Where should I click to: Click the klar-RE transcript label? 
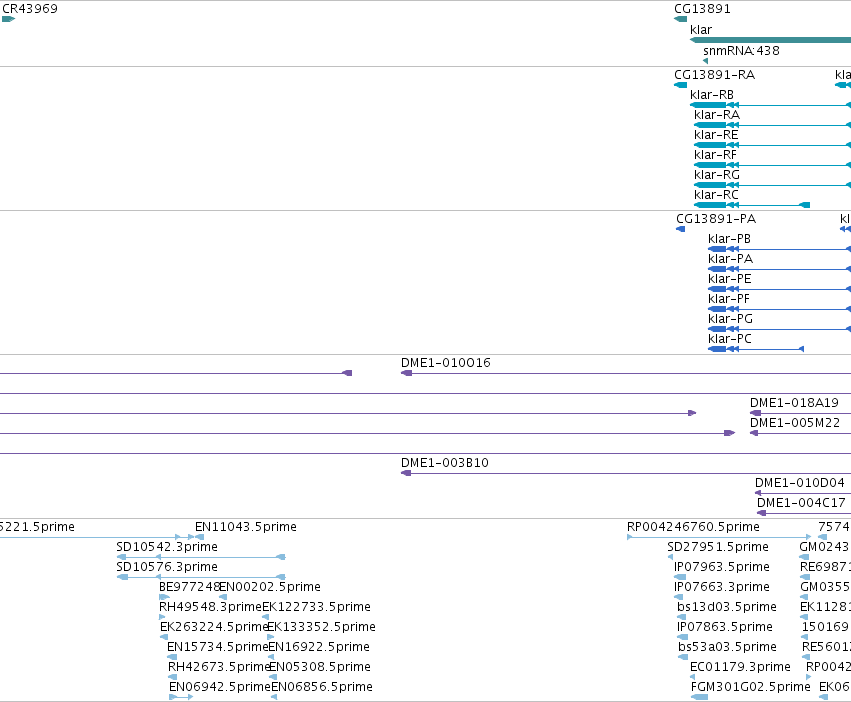click(716, 135)
